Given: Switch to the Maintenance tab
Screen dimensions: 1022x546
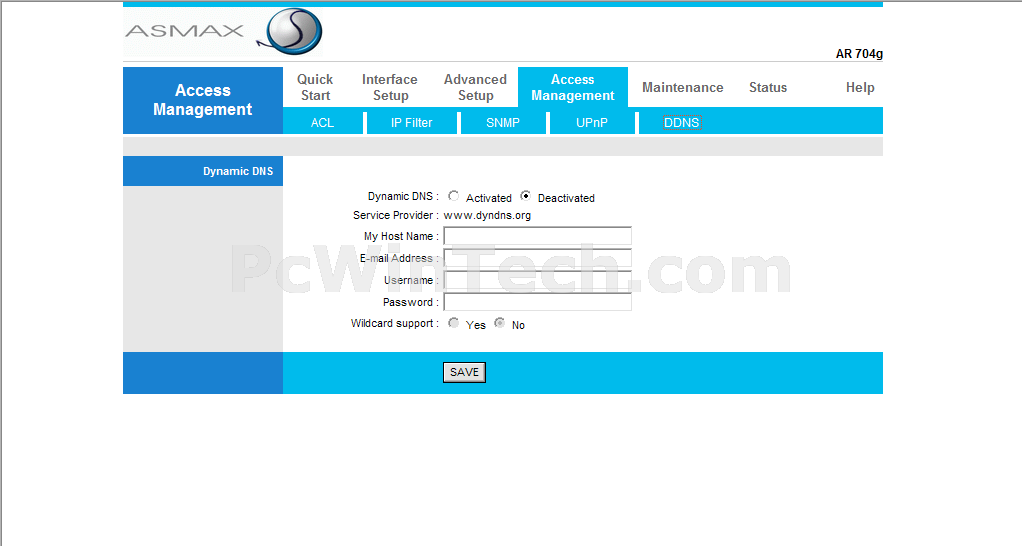Looking at the screenshot, I should (x=682, y=87).
